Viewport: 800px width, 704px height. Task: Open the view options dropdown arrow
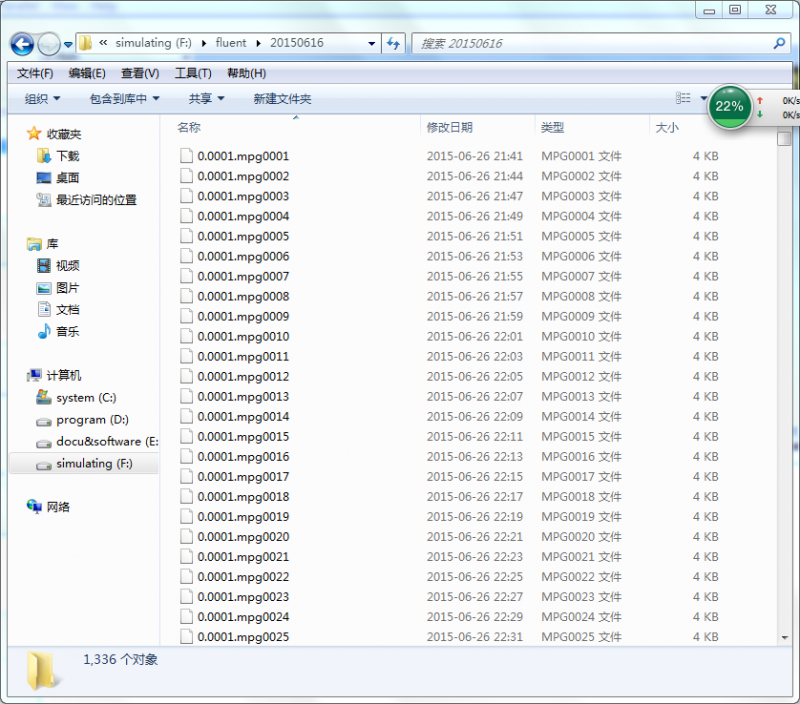703,98
